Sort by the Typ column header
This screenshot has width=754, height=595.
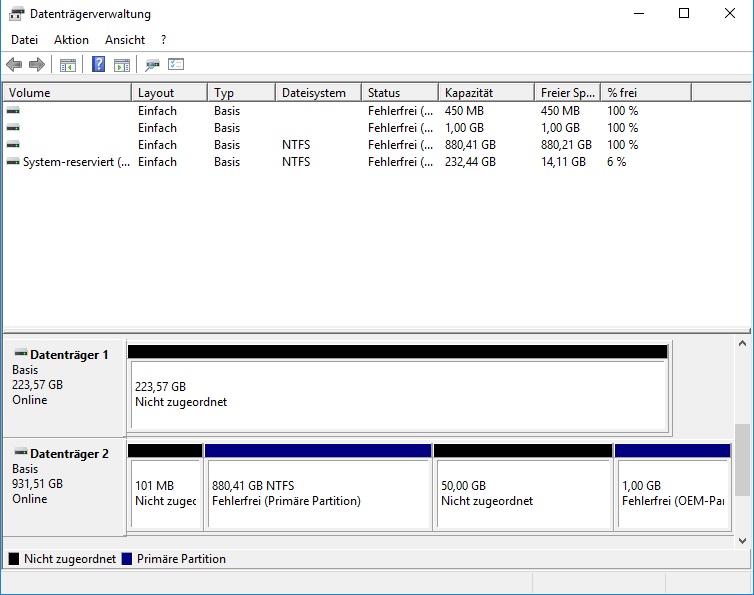(241, 92)
